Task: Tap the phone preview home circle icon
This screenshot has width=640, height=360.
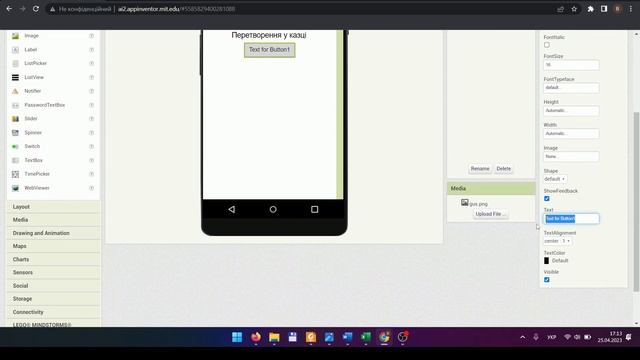Action: pyautogui.click(x=273, y=209)
